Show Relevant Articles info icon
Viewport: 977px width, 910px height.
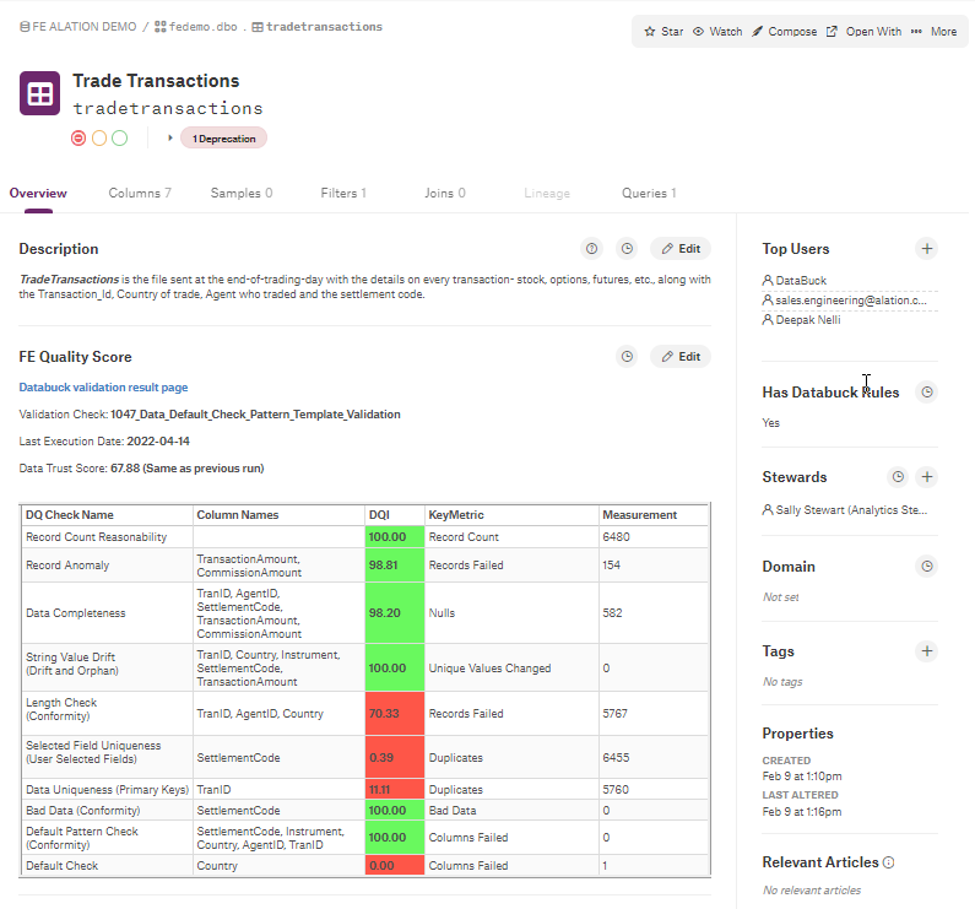tap(889, 863)
